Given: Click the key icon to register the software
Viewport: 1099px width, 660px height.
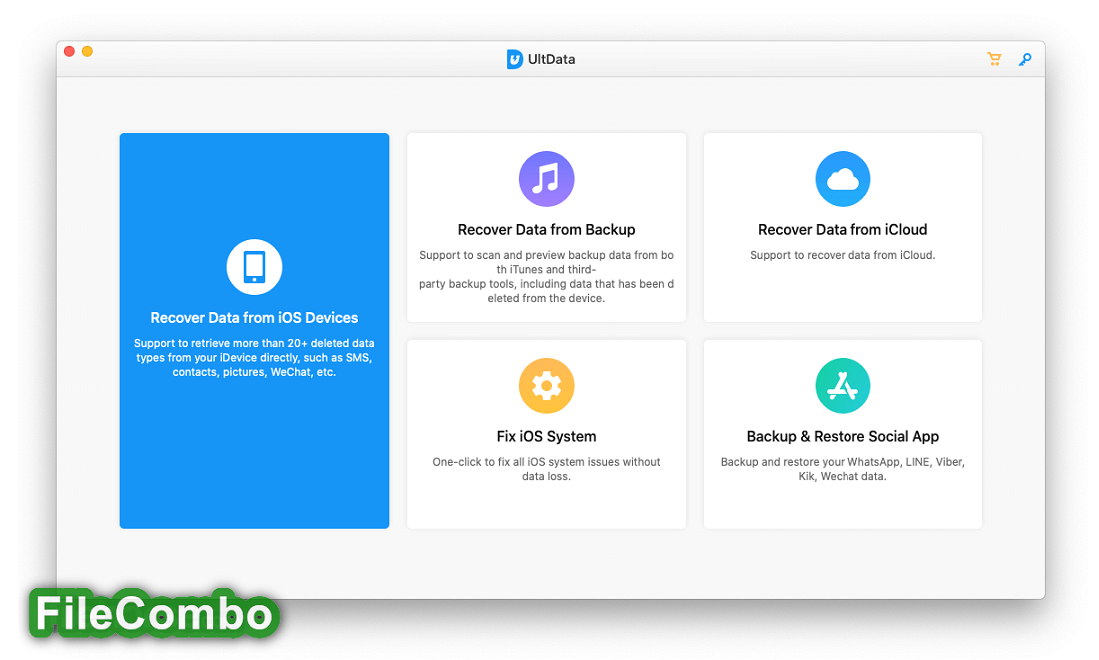Looking at the screenshot, I should click(1024, 59).
